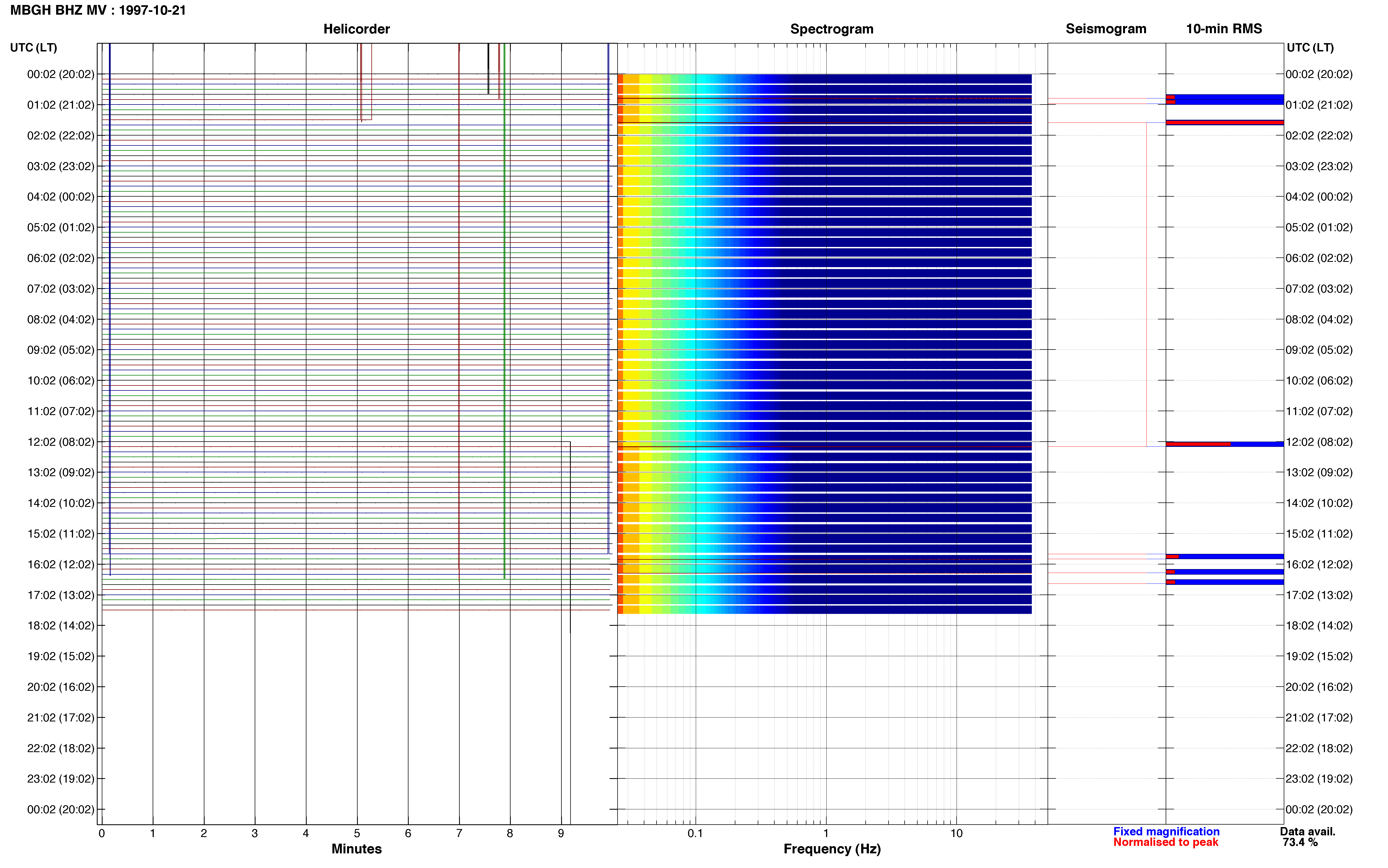1388x868 pixels.
Task: Click the right '16:02 (12:02)' time label
Action: point(1319,564)
